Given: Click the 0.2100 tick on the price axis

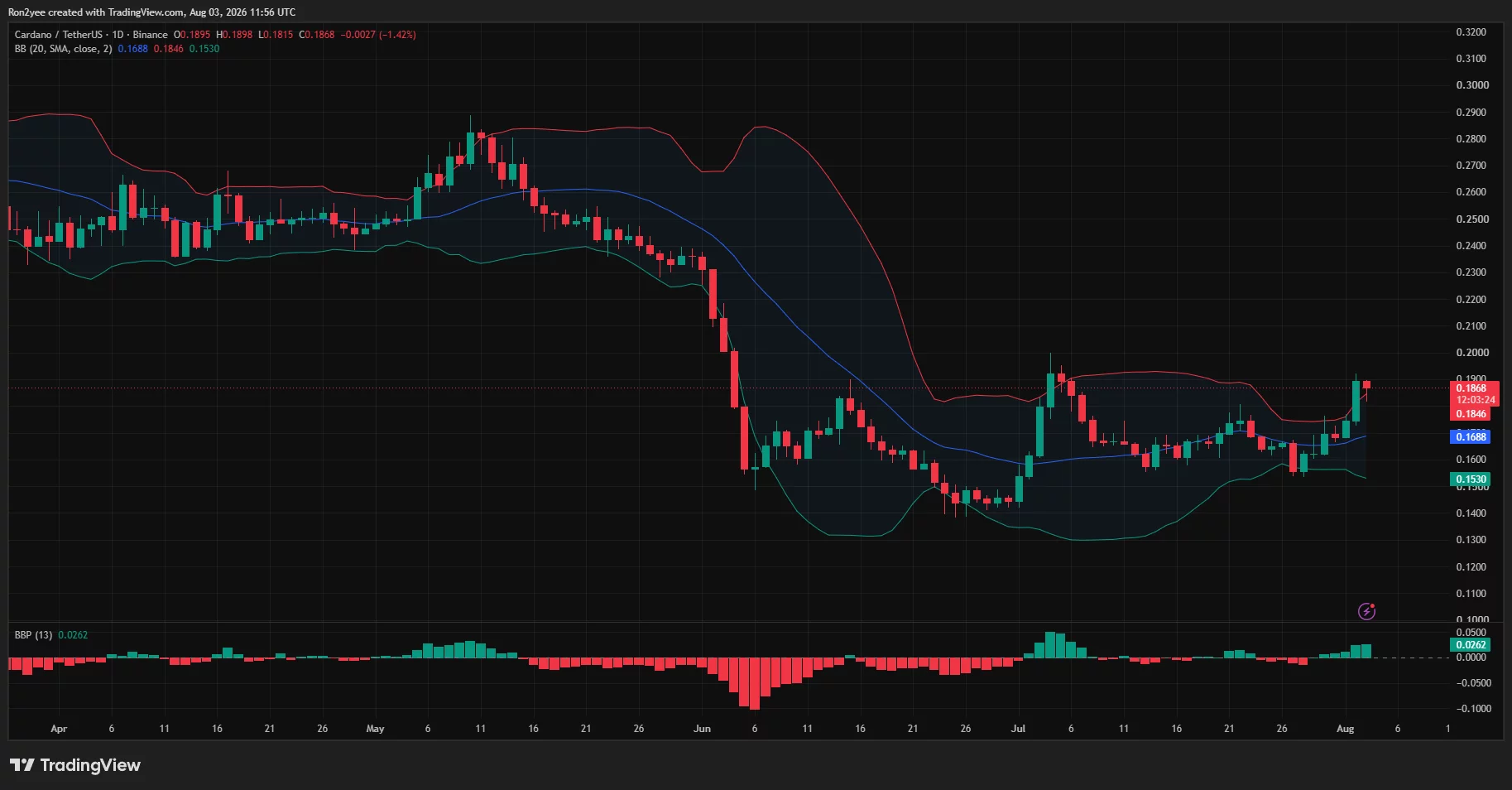Looking at the screenshot, I should (1471, 326).
